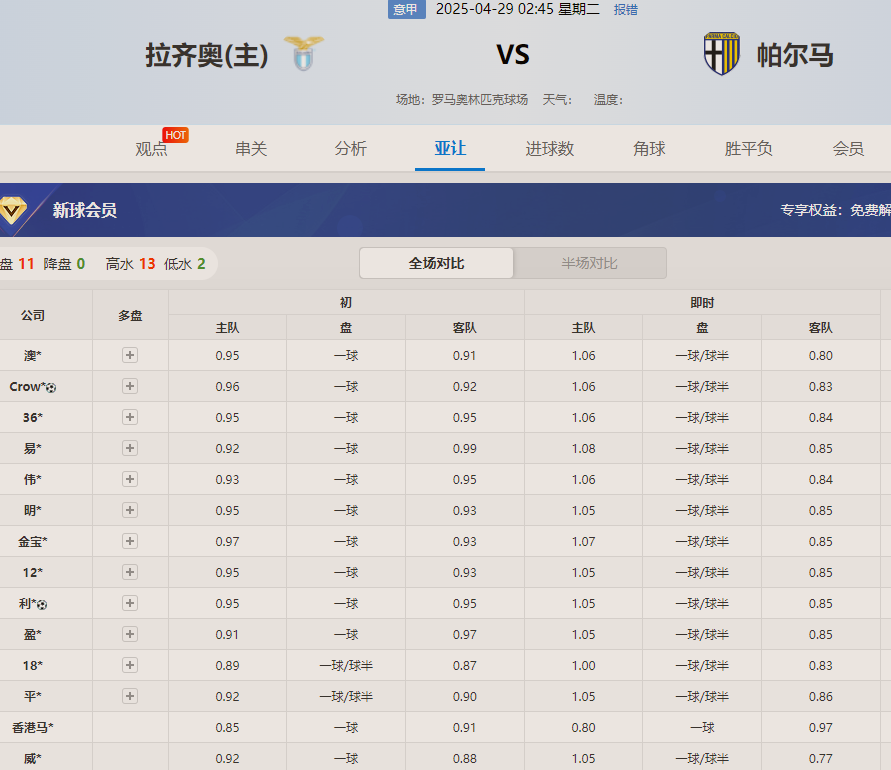891x770 pixels.
Task: Switch to 半场对比 half-time comparison
Action: tap(589, 263)
